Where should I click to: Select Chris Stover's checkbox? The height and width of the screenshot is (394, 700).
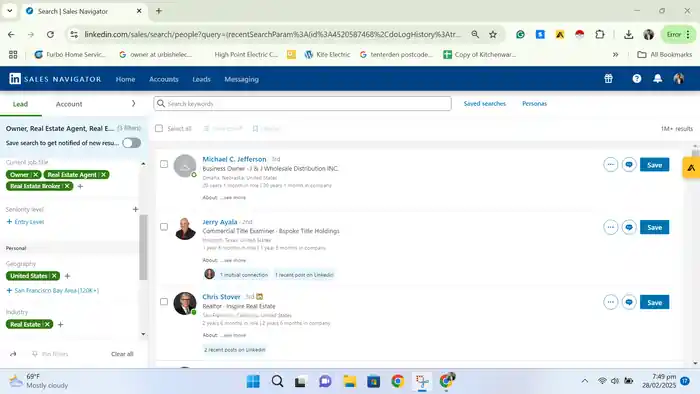164,302
